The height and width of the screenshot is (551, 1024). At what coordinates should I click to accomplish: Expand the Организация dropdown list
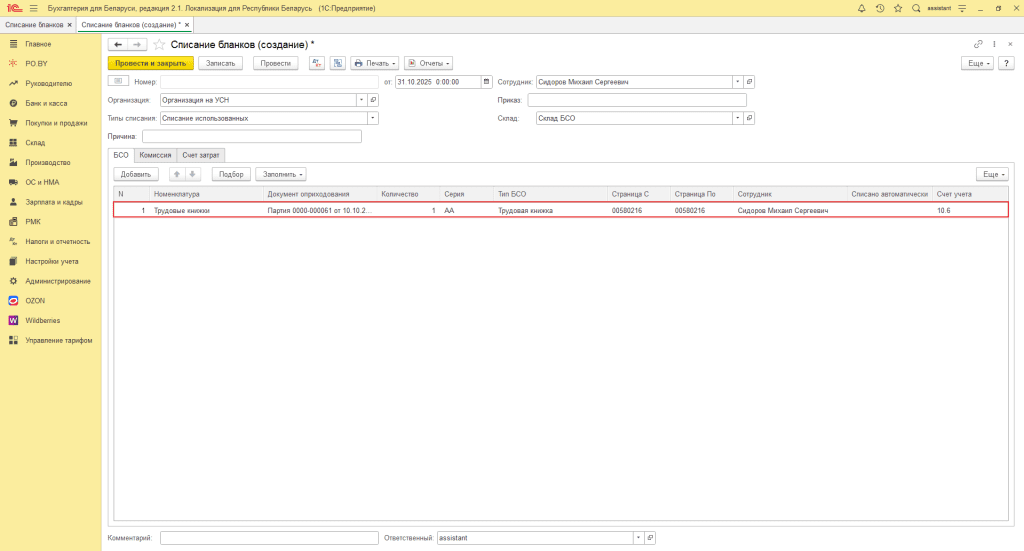[x=361, y=100]
